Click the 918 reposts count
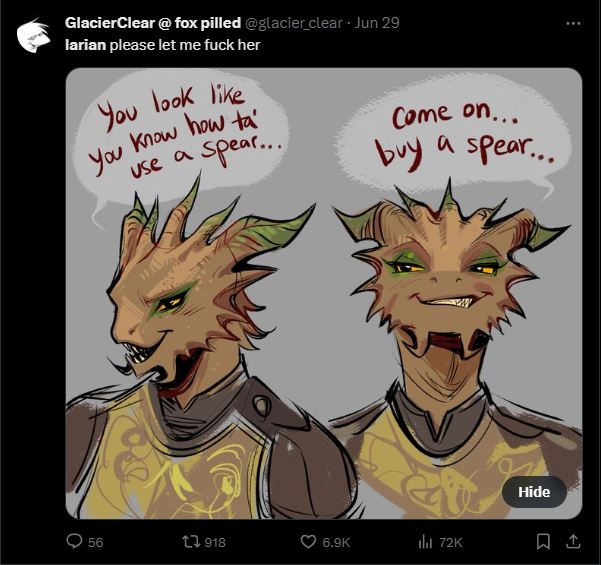This screenshot has height=565, width=601. tap(215, 542)
